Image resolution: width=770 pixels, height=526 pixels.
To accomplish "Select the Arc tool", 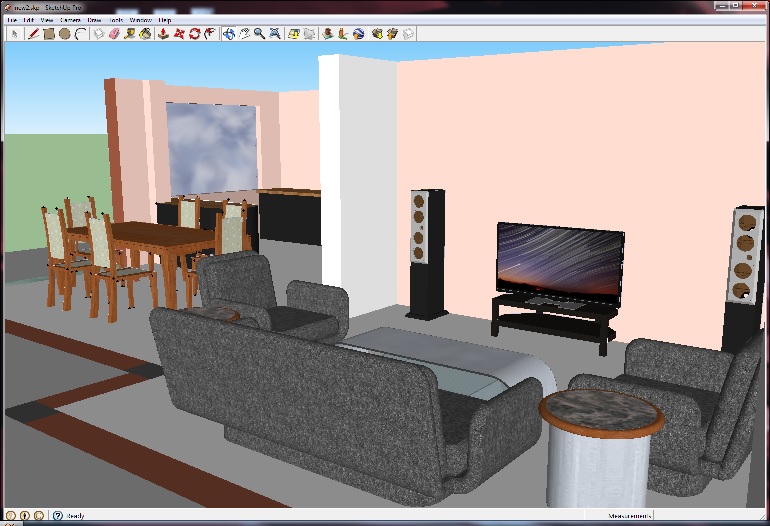I will (80, 34).
